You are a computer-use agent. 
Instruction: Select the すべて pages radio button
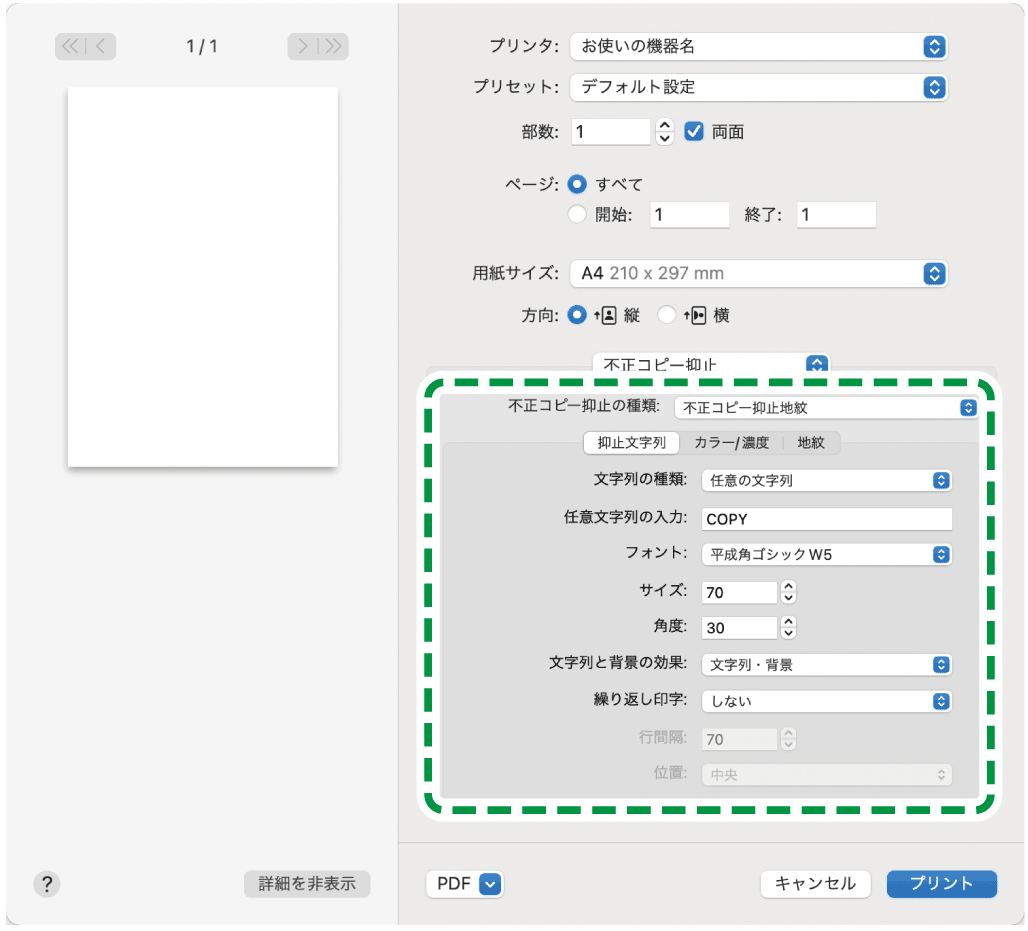[578, 184]
